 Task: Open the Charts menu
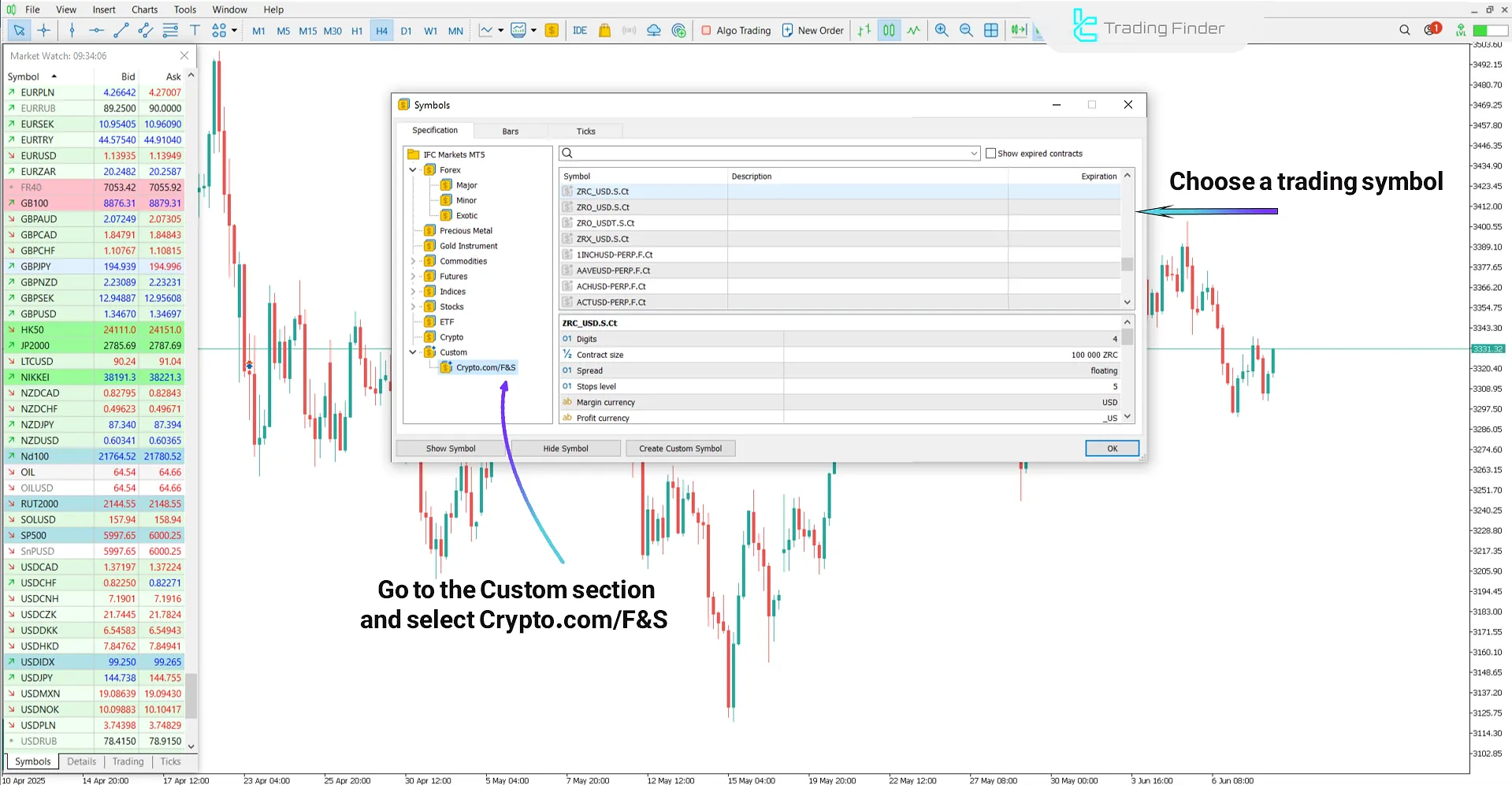(144, 9)
